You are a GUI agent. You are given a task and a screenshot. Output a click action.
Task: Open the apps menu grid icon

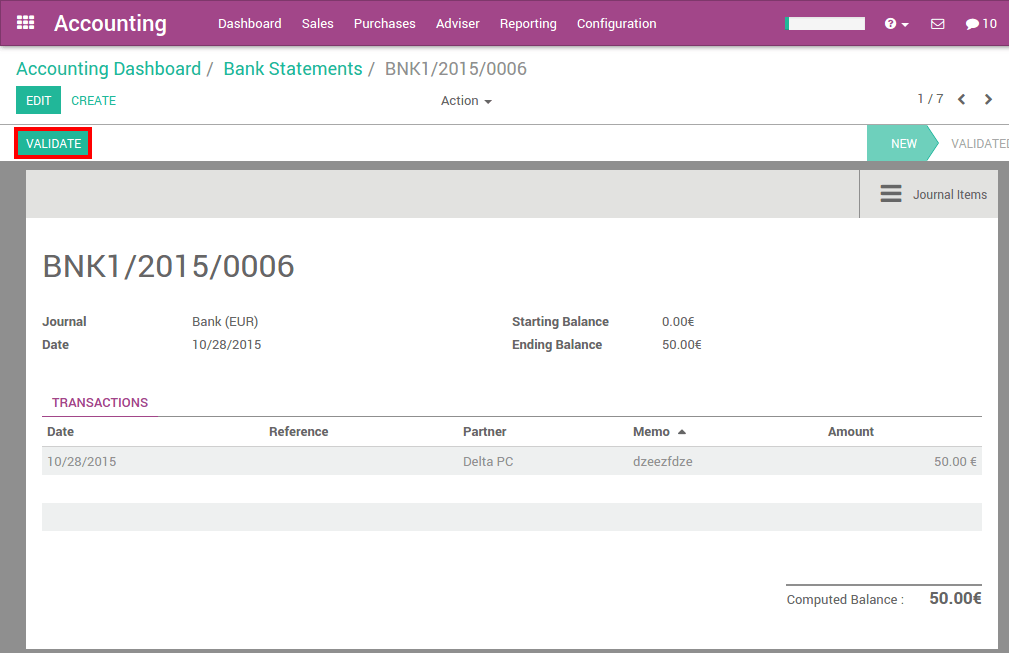tap(25, 23)
